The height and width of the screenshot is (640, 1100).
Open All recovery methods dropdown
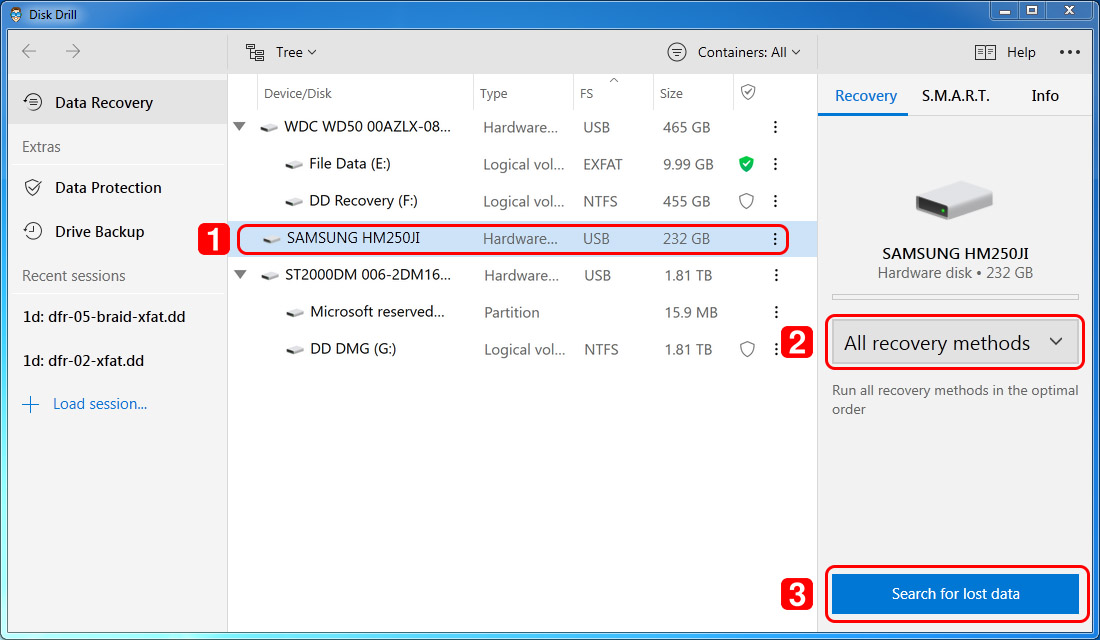pyautogui.click(x=955, y=343)
